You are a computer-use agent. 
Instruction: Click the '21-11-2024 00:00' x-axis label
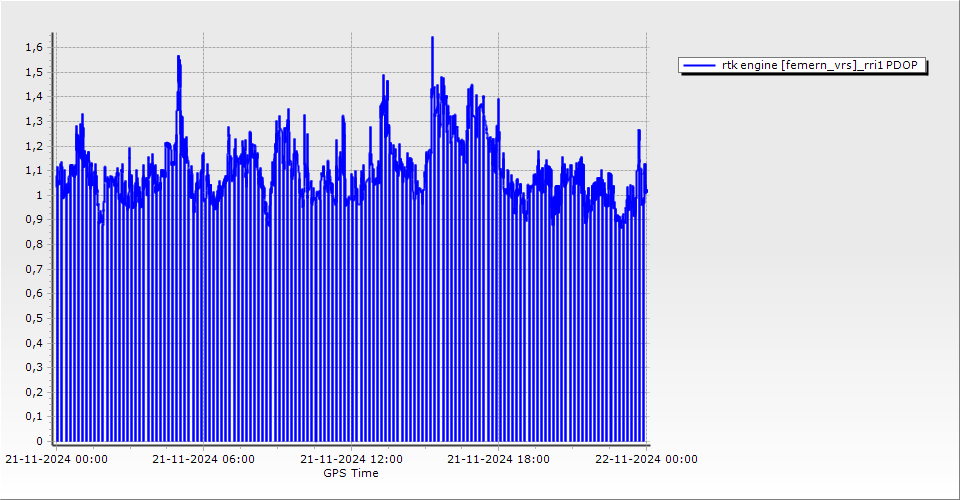56,460
